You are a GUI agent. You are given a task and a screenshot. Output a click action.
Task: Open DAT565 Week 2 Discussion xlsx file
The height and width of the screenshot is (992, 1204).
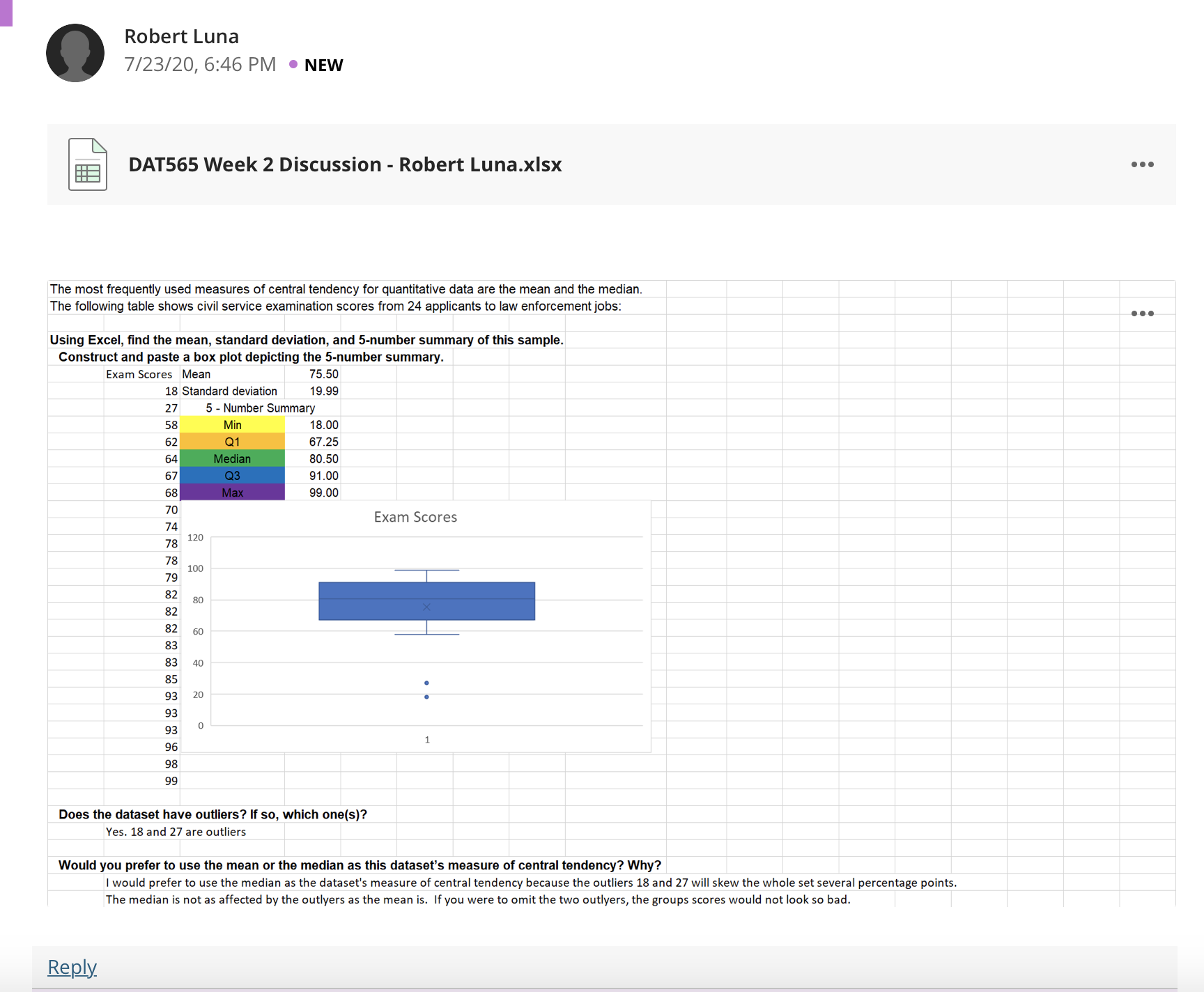[x=345, y=164]
